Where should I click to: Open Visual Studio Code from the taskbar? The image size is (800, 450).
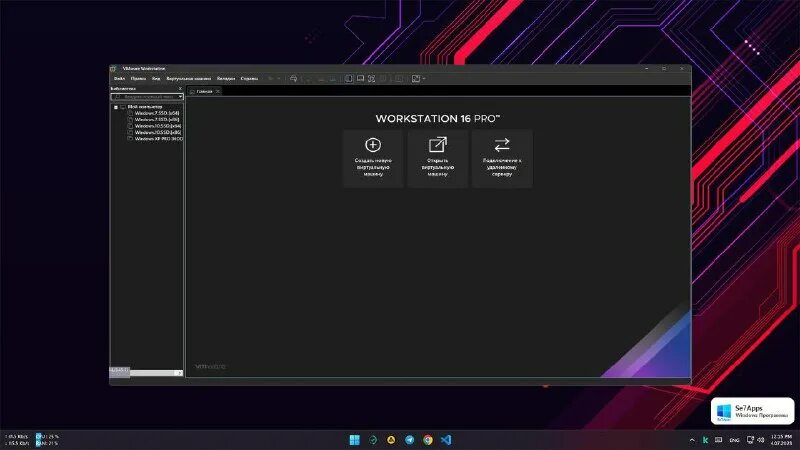point(446,440)
